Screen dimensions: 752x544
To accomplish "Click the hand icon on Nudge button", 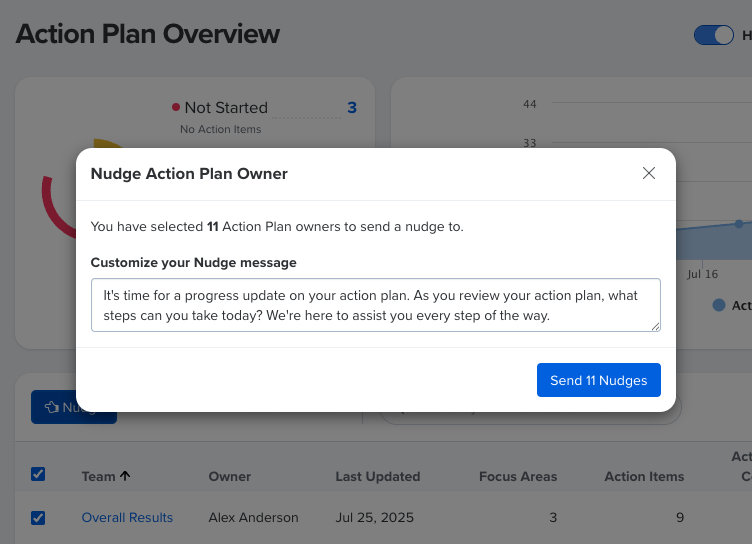I will click(53, 408).
